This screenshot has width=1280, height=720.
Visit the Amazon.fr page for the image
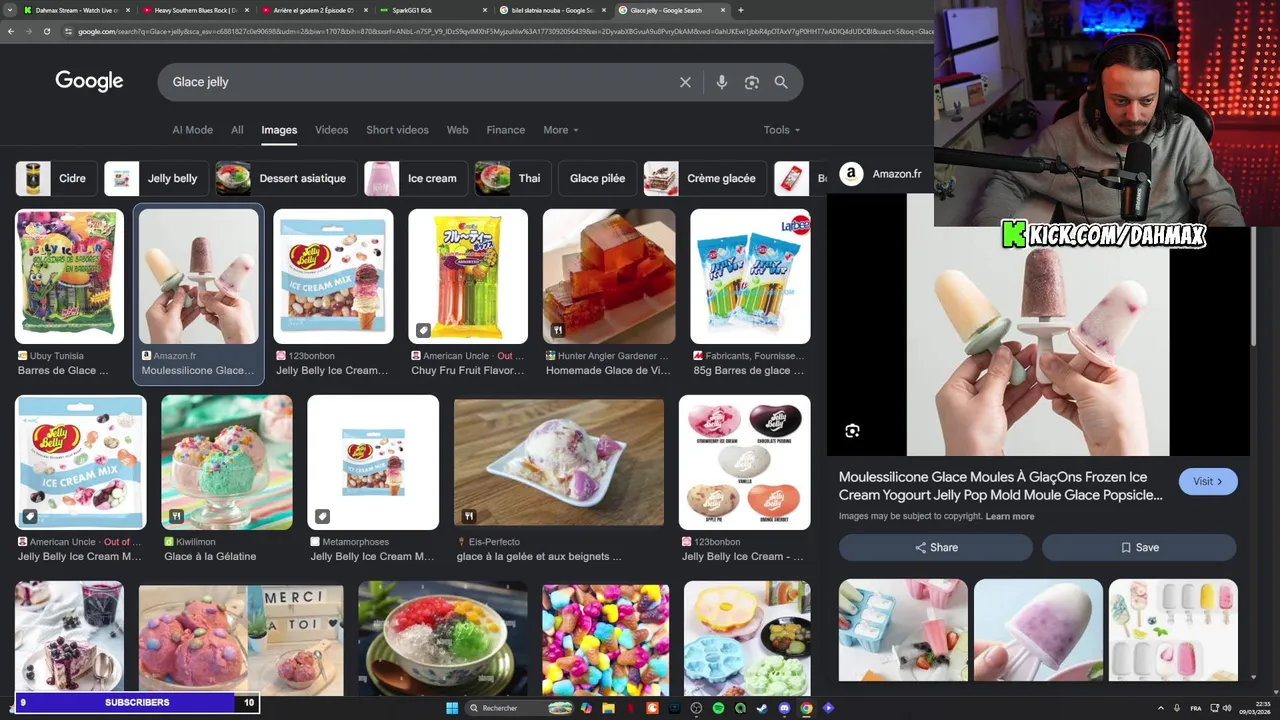(1208, 481)
